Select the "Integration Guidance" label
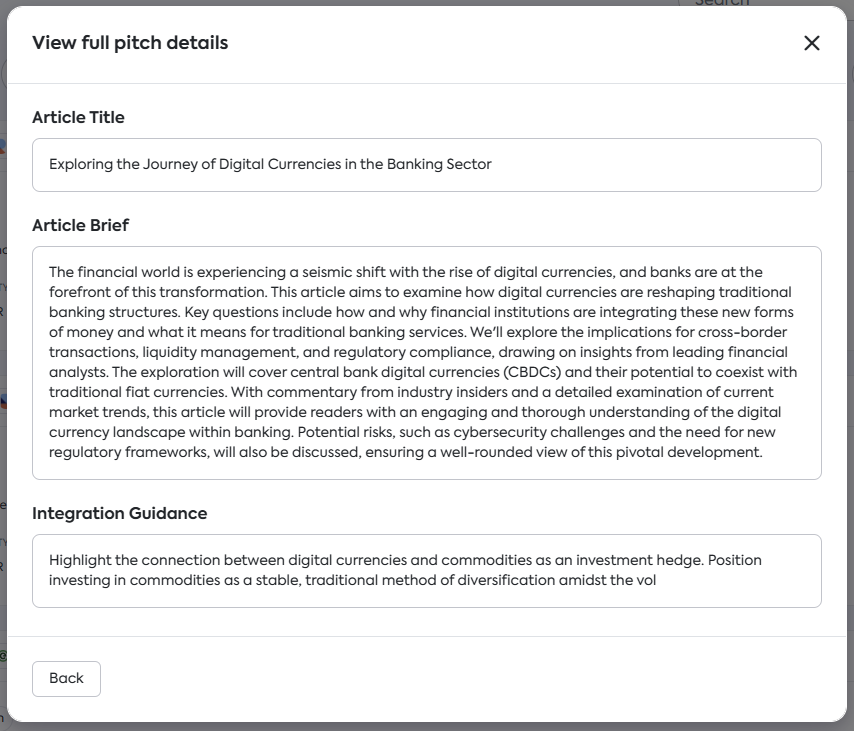The image size is (854, 731). coord(119,513)
